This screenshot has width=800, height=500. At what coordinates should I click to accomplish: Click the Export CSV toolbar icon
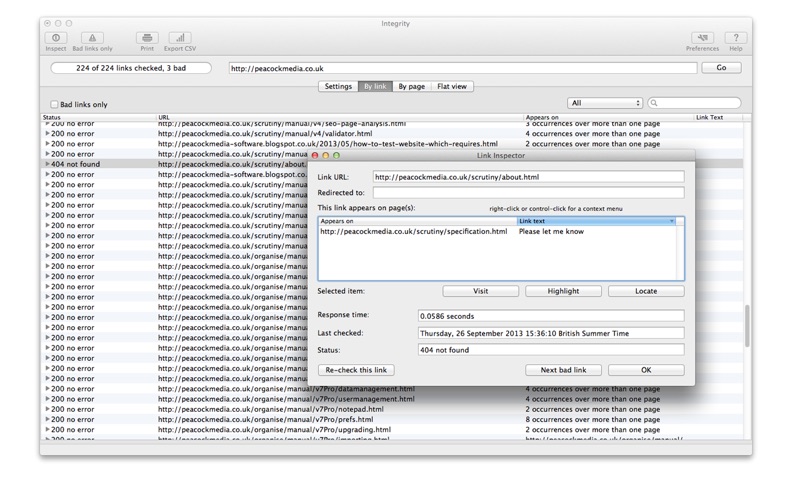[x=180, y=38]
